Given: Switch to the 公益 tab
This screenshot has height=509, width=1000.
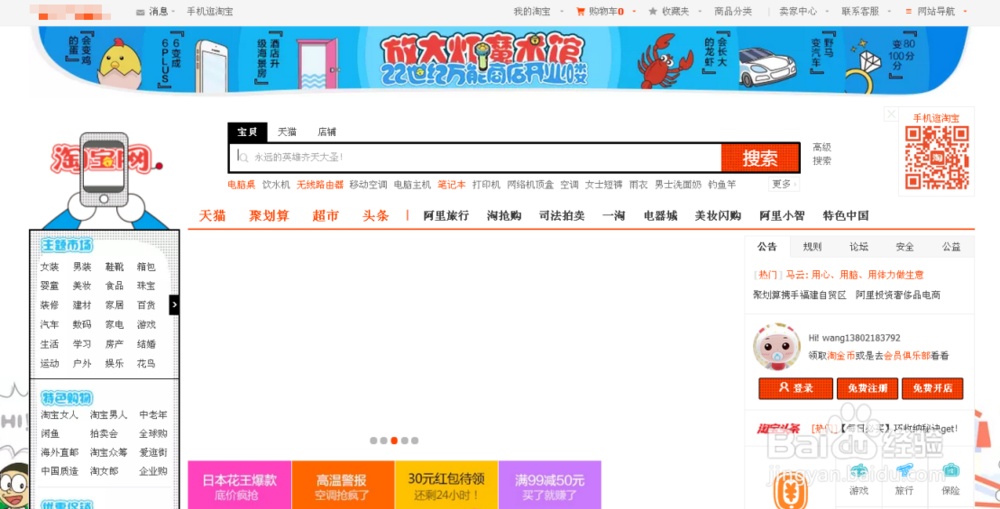Looking at the screenshot, I should [x=951, y=247].
